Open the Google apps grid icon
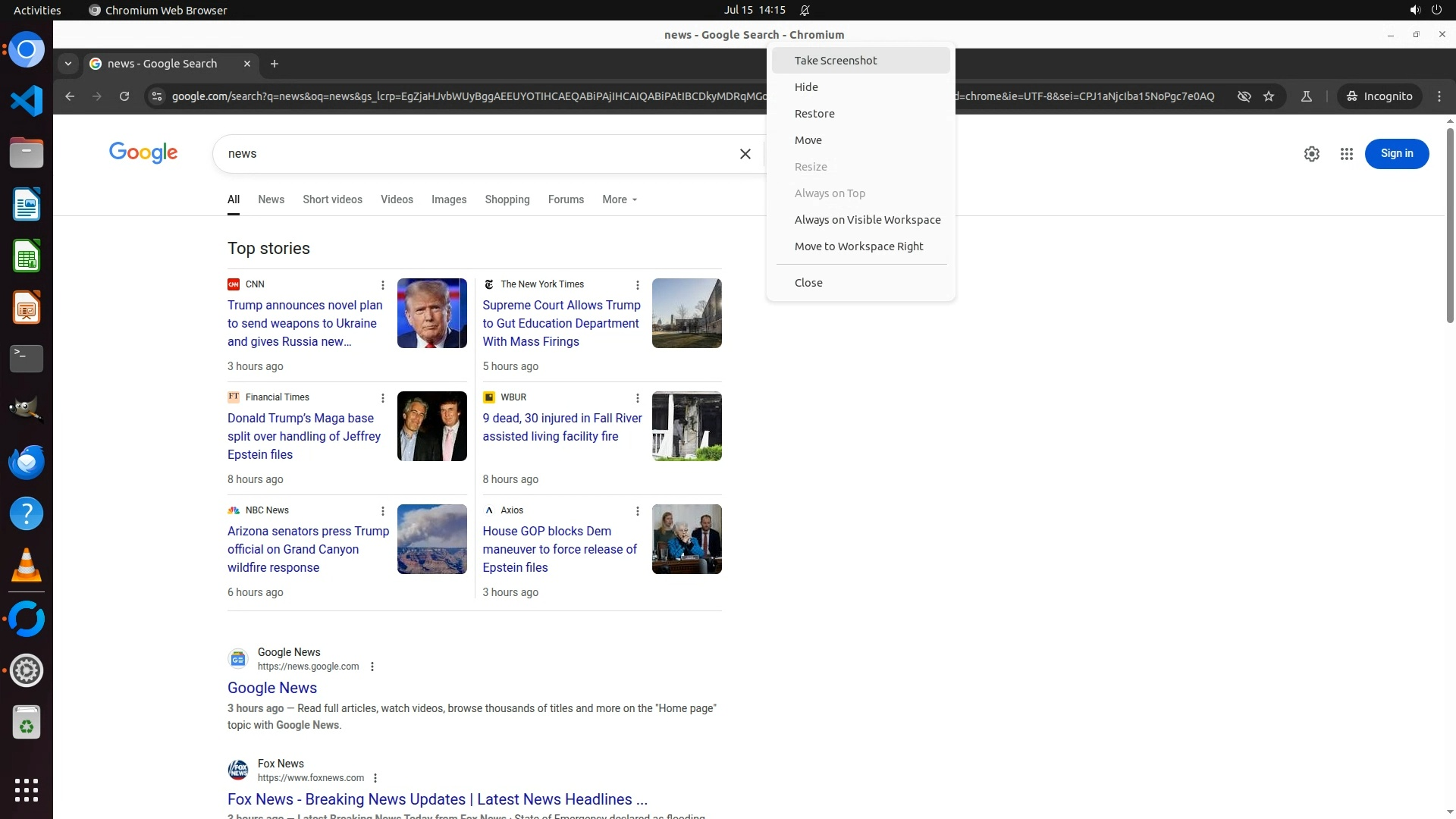The image size is (1456, 819). coord(1346,154)
